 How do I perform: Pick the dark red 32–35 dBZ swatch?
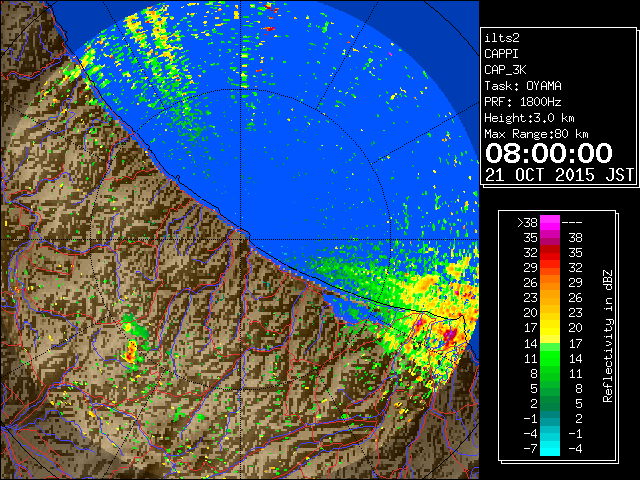coord(550,253)
